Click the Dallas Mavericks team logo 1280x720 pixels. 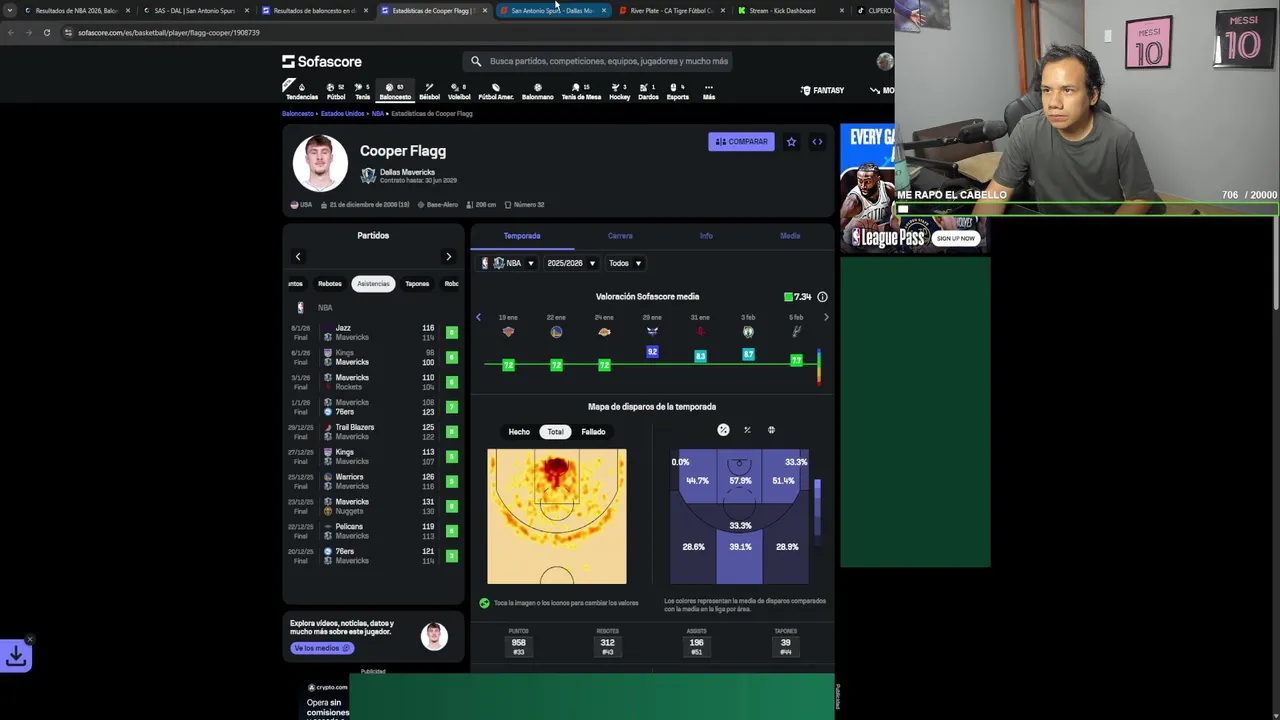(368, 176)
